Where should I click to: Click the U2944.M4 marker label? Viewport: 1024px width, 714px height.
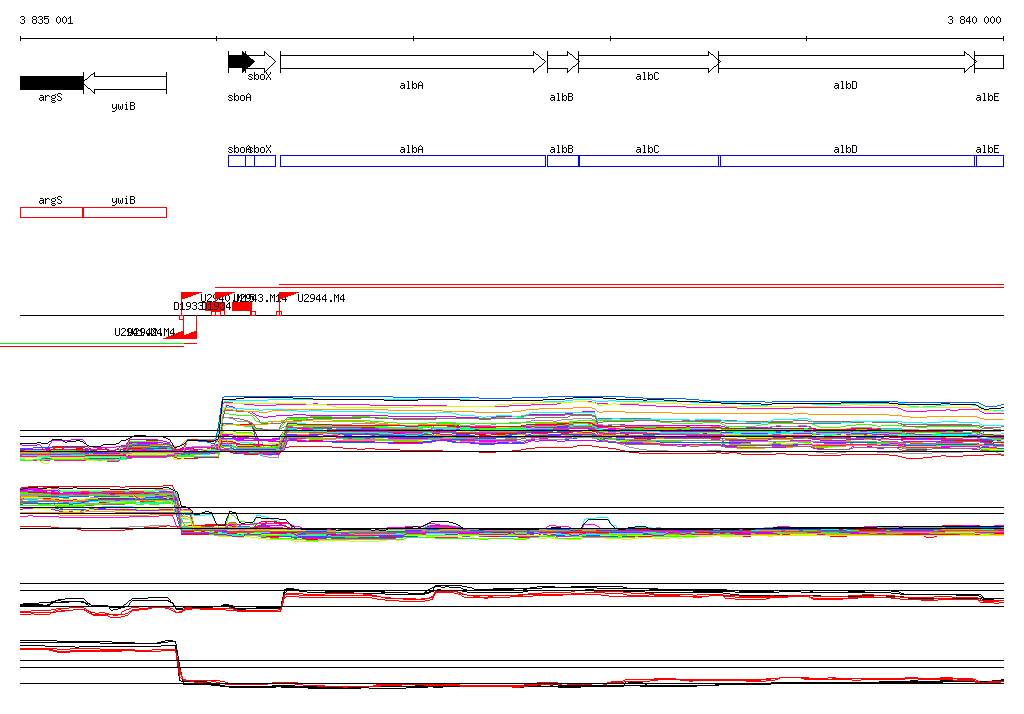(321, 299)
